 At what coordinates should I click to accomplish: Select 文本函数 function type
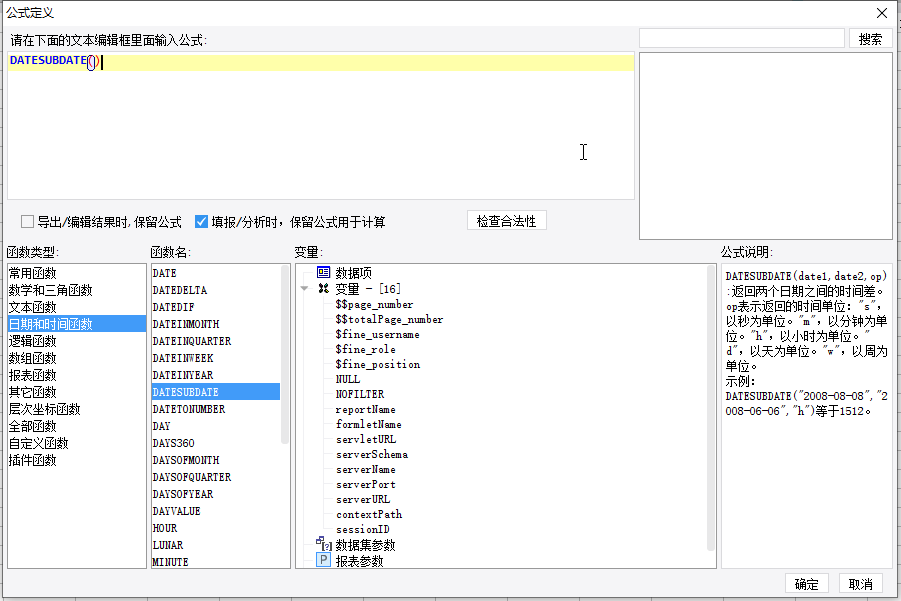pos(76,307)
